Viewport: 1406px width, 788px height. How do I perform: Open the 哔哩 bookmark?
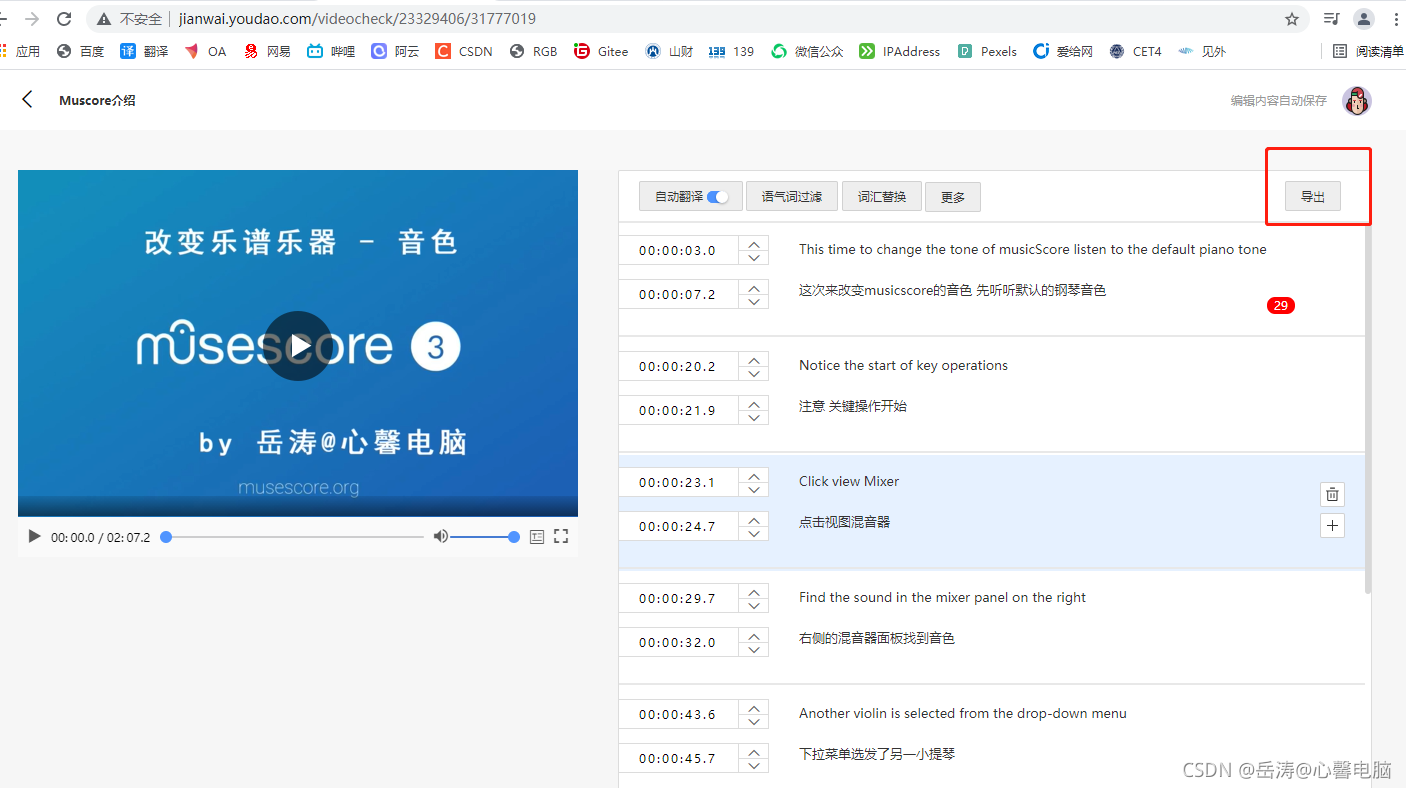click(x=331, y=51)
